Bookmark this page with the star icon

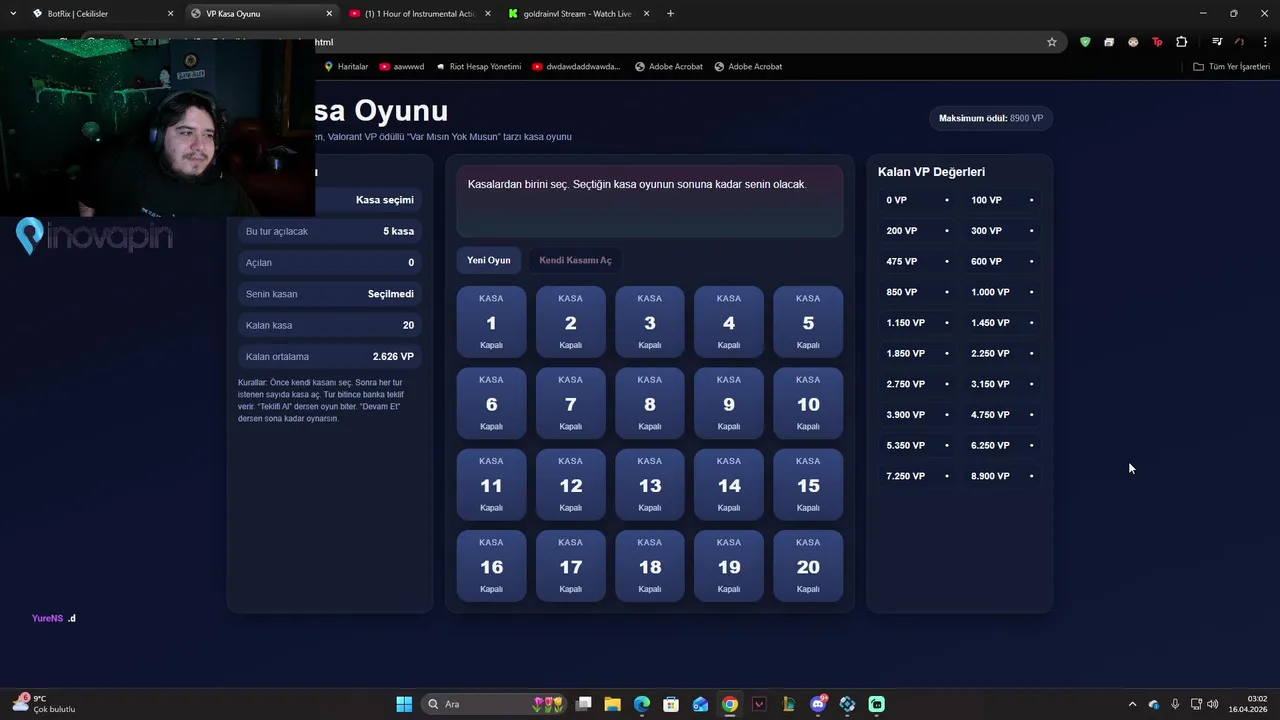[x=1052, y=42]
